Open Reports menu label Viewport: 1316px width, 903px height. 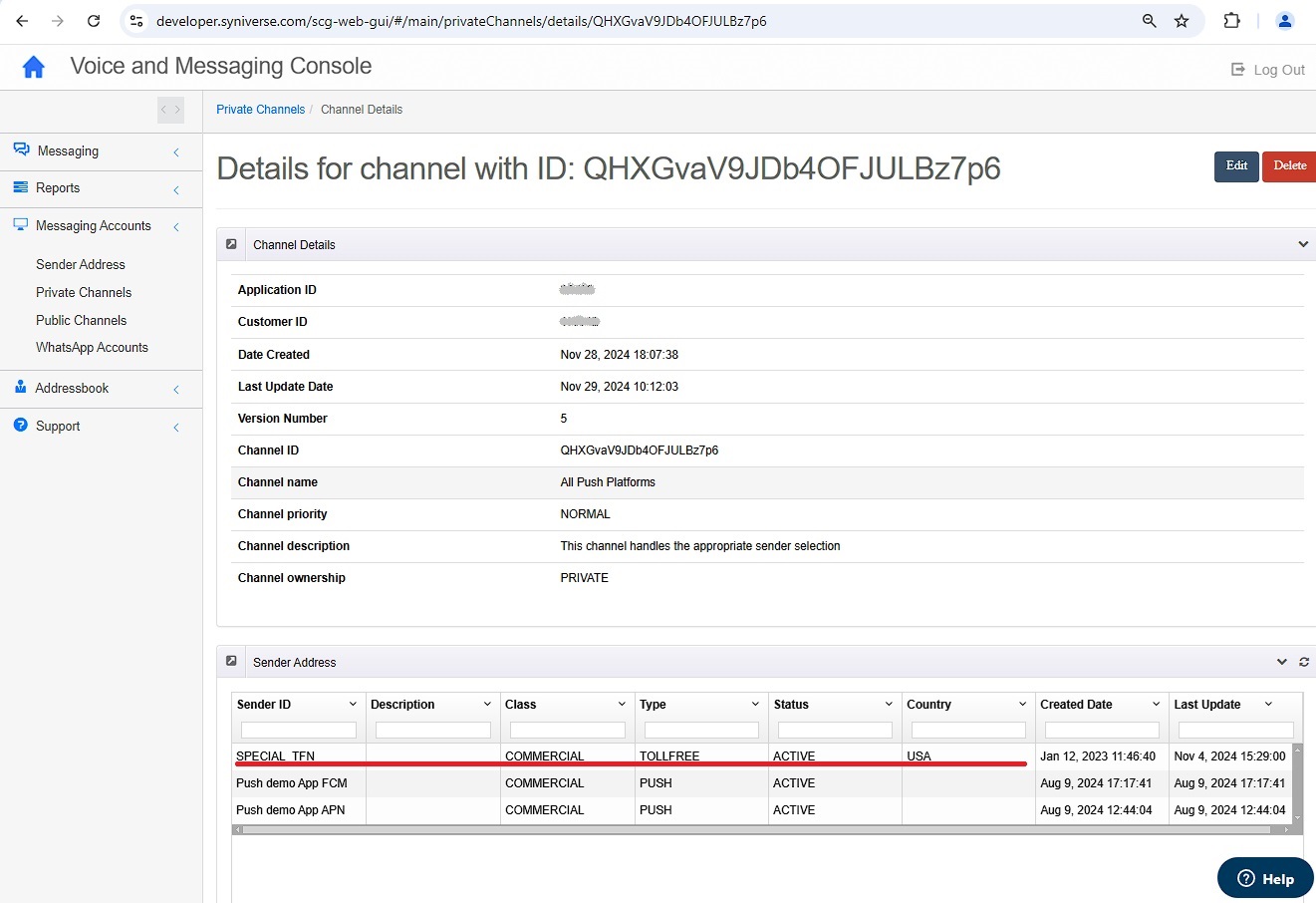[58, 187]
